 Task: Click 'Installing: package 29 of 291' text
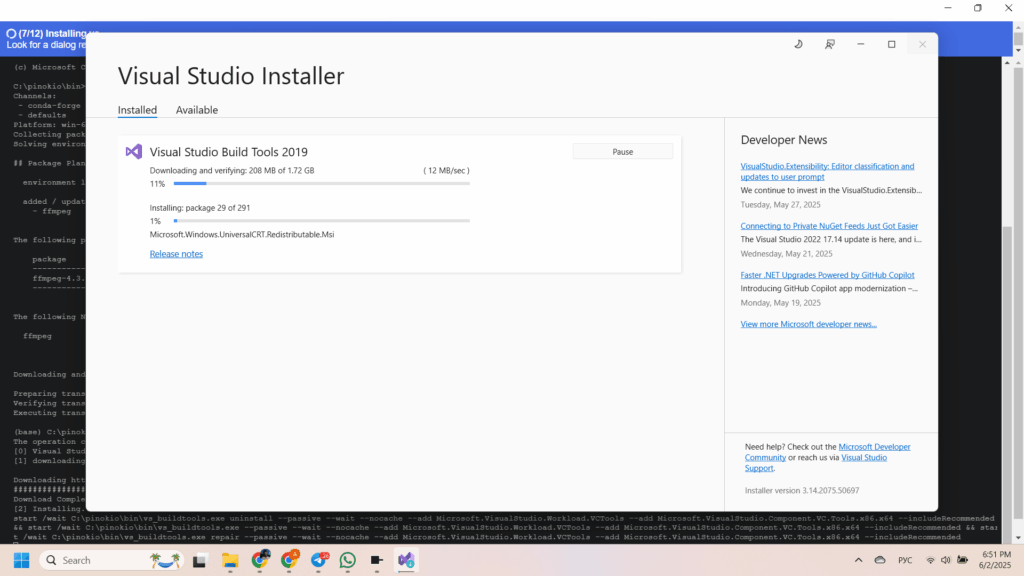click(200, 208)
